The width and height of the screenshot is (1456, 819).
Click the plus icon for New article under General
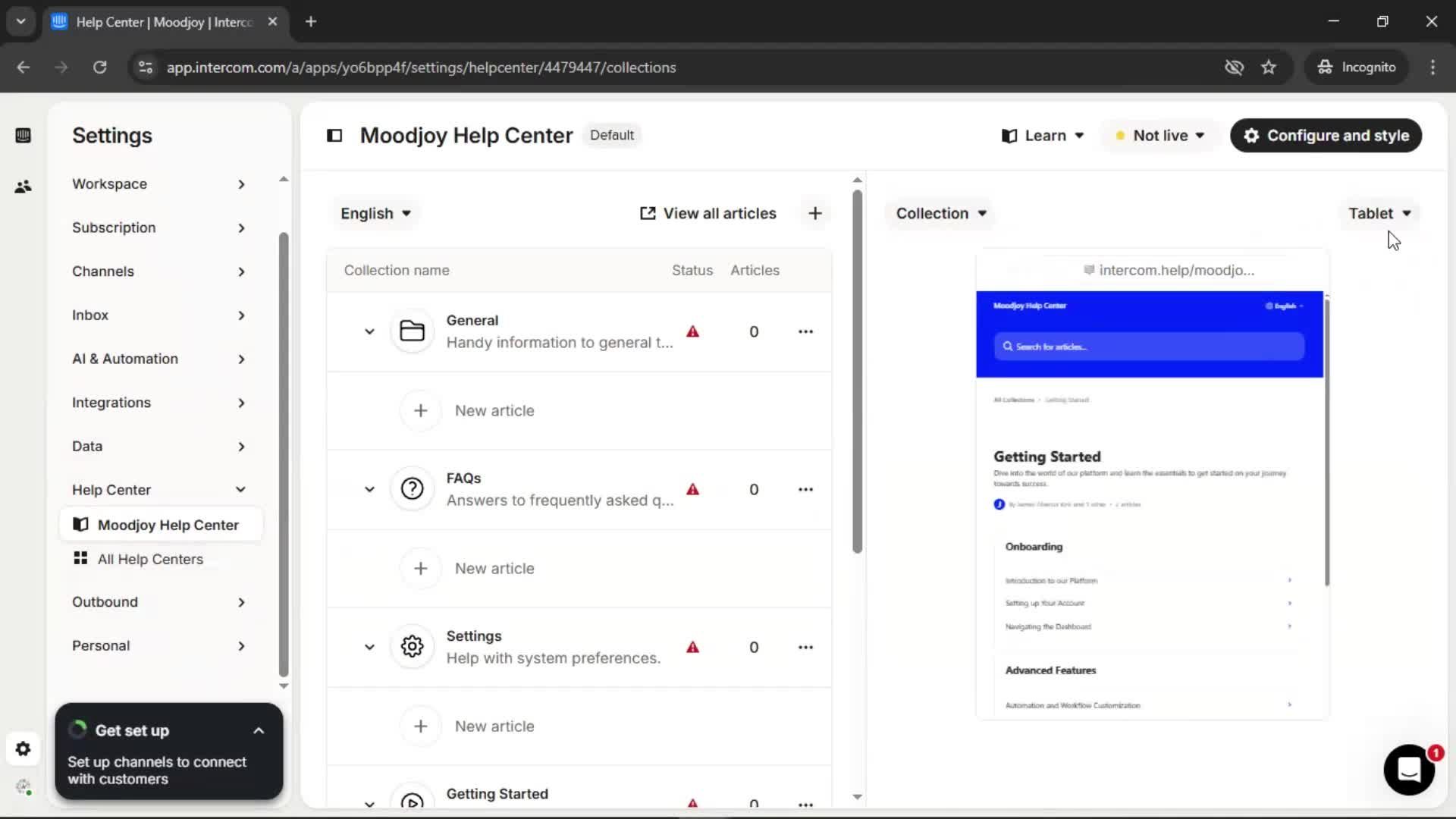pos(421,410)
